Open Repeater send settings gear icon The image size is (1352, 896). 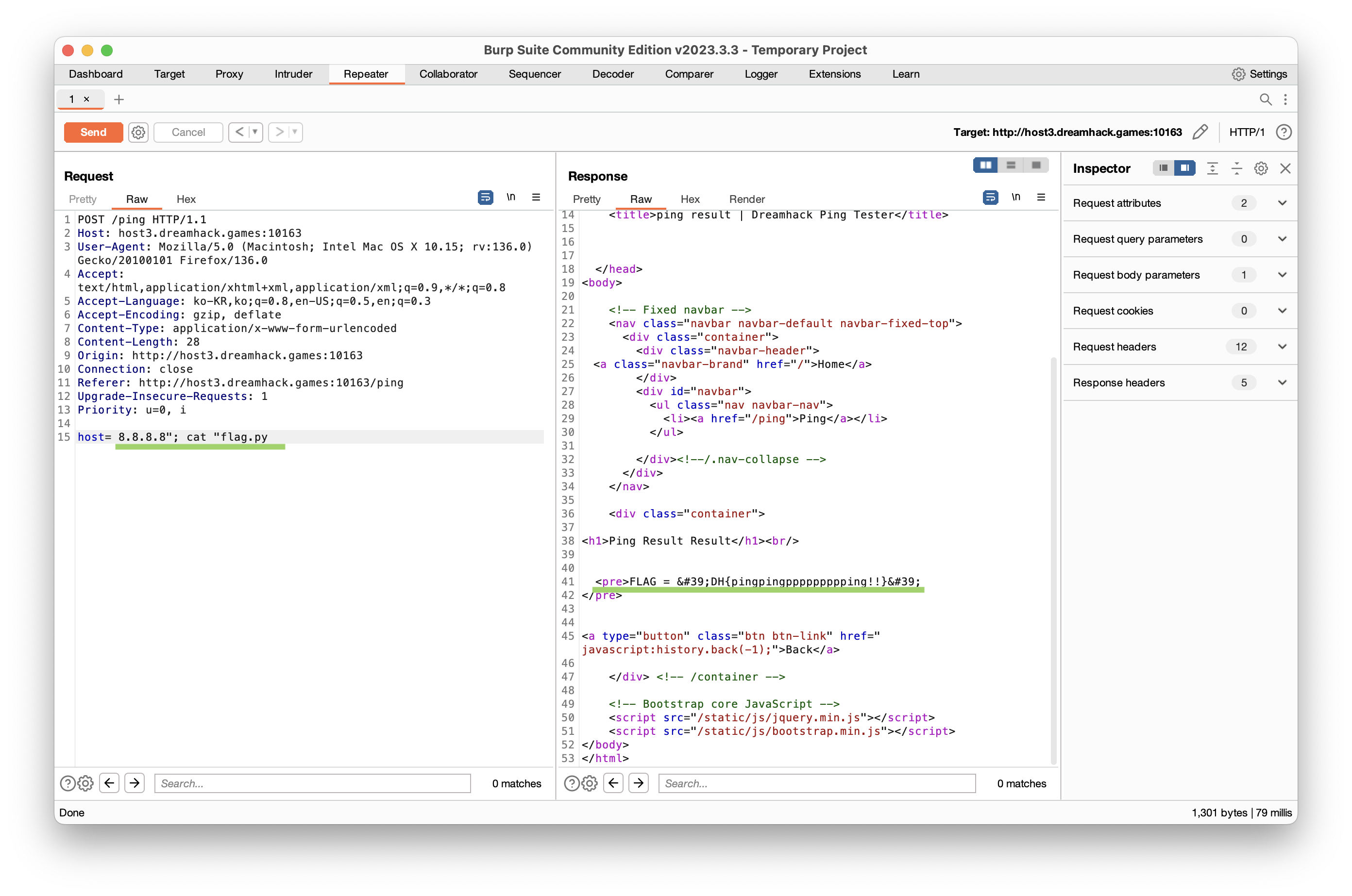click(138, 132)
